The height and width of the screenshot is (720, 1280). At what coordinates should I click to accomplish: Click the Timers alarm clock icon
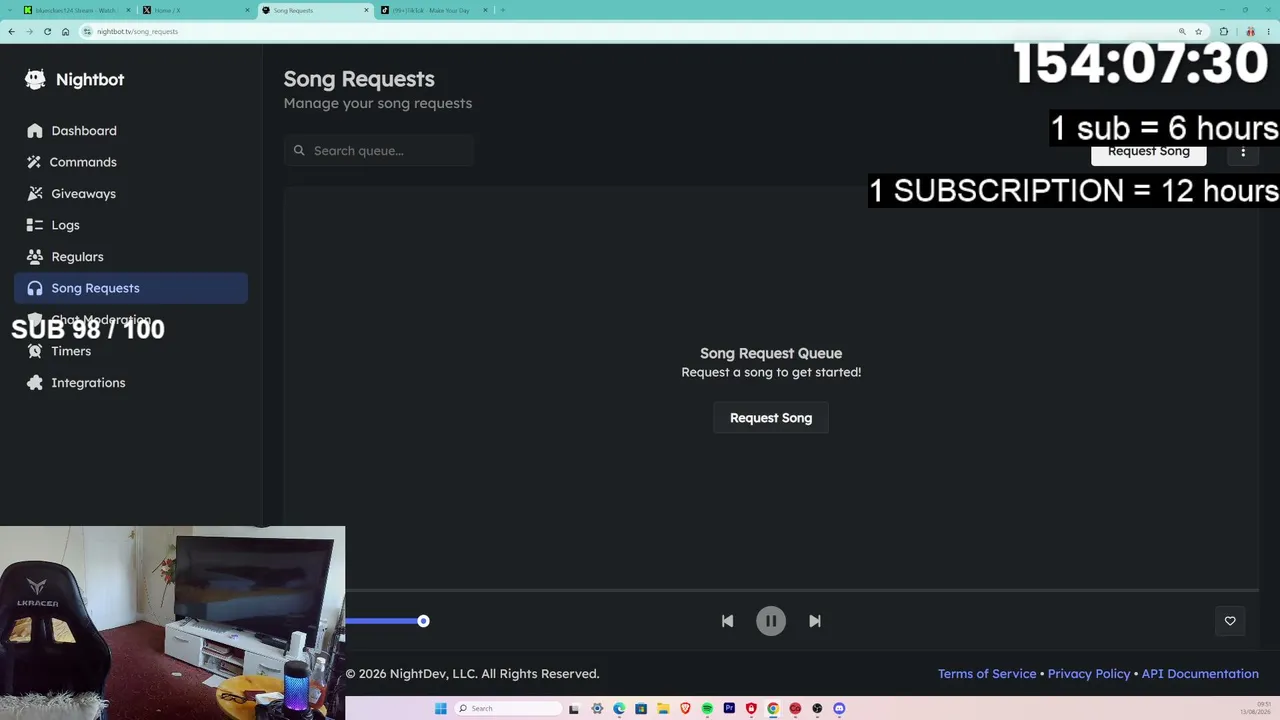(x=35, y=351)
